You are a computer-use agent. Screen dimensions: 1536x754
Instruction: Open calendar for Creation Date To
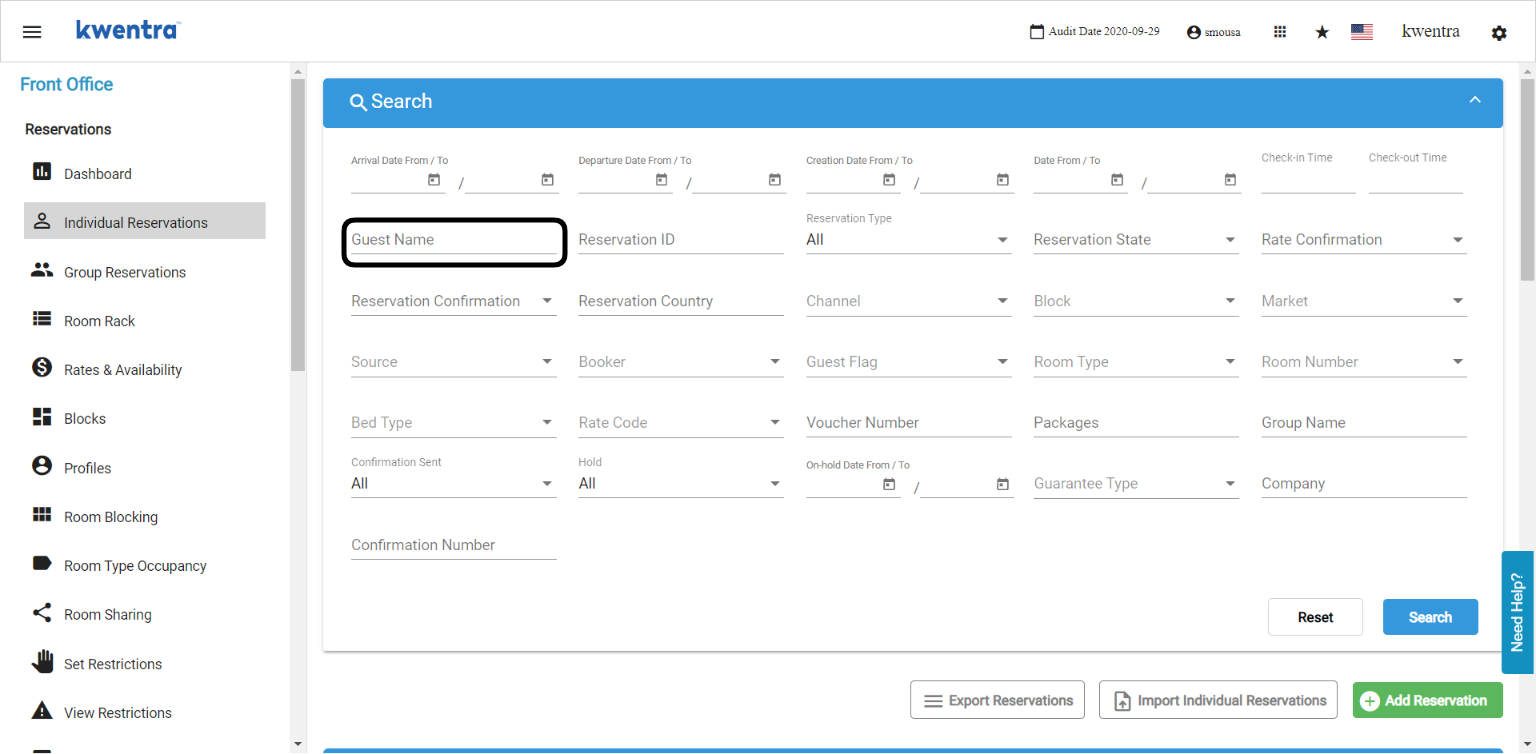click(1003, 180)
